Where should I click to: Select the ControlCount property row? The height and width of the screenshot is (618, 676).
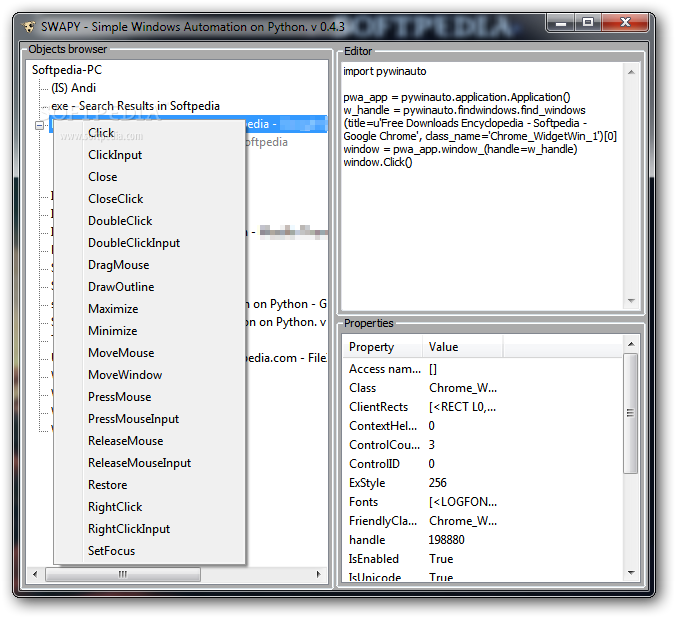[483, 445]
